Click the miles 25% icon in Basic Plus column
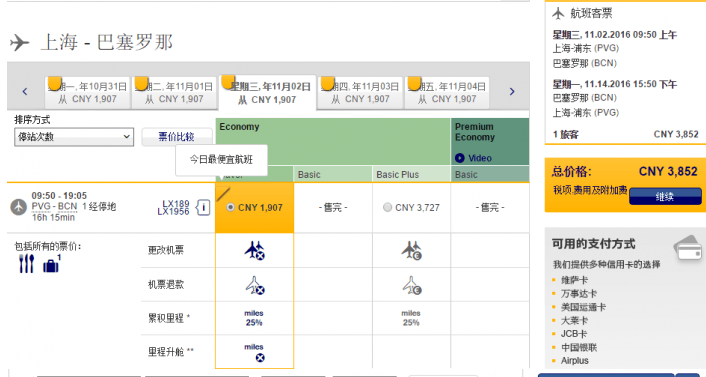Image resolution: width=706 pixels, height=377 pixels. pos(411,318)
